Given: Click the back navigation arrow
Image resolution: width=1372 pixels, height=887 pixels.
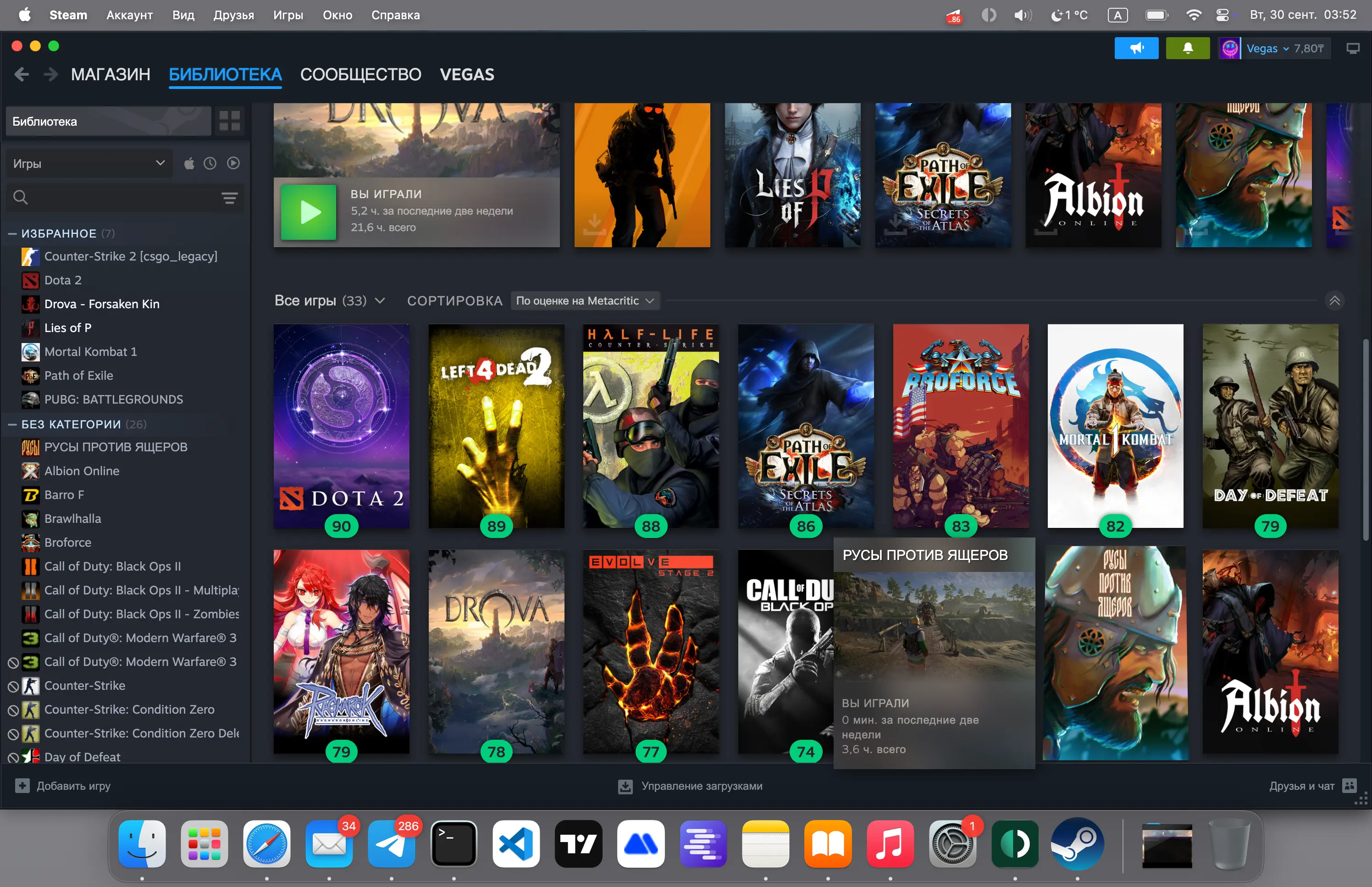Looking at the screenshot, I should [21, 74].
